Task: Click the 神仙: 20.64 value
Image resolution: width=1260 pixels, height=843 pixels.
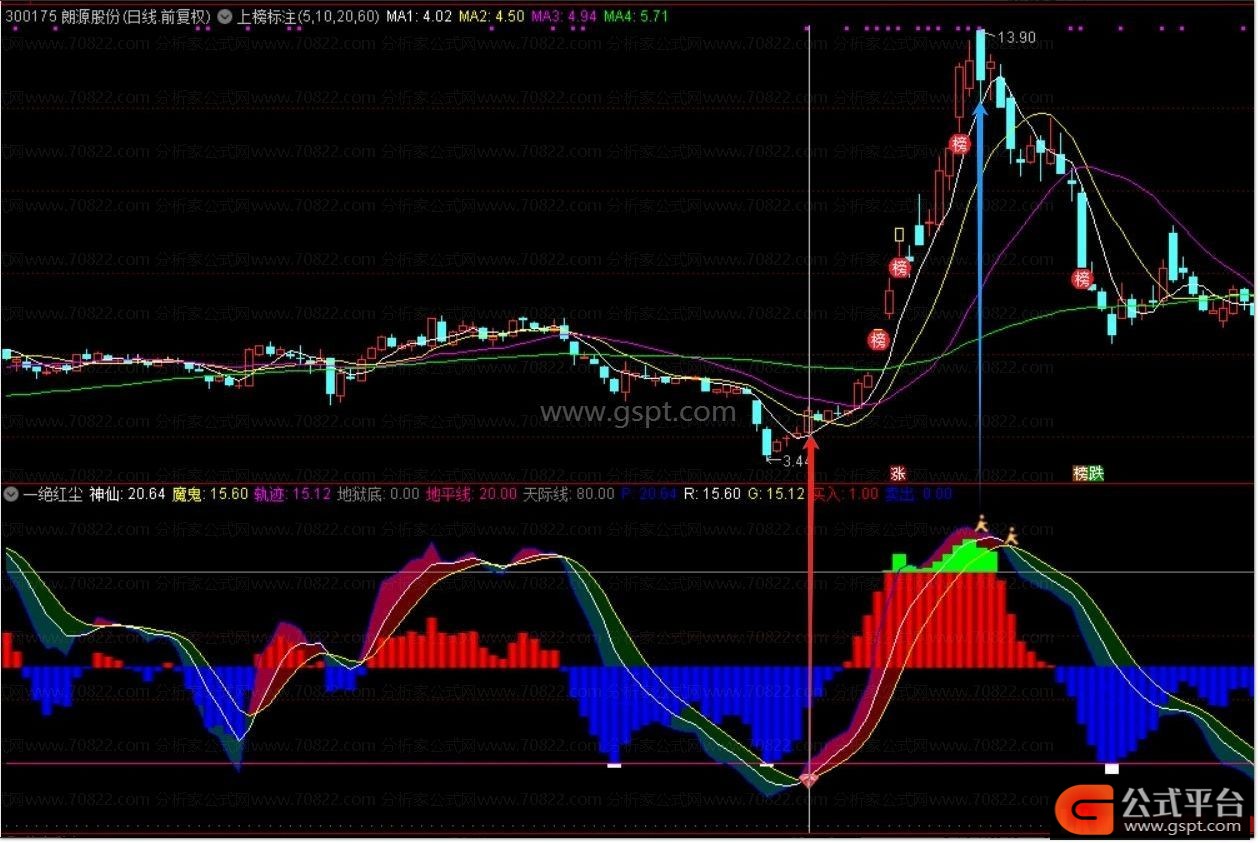Action: pos(127,494)
